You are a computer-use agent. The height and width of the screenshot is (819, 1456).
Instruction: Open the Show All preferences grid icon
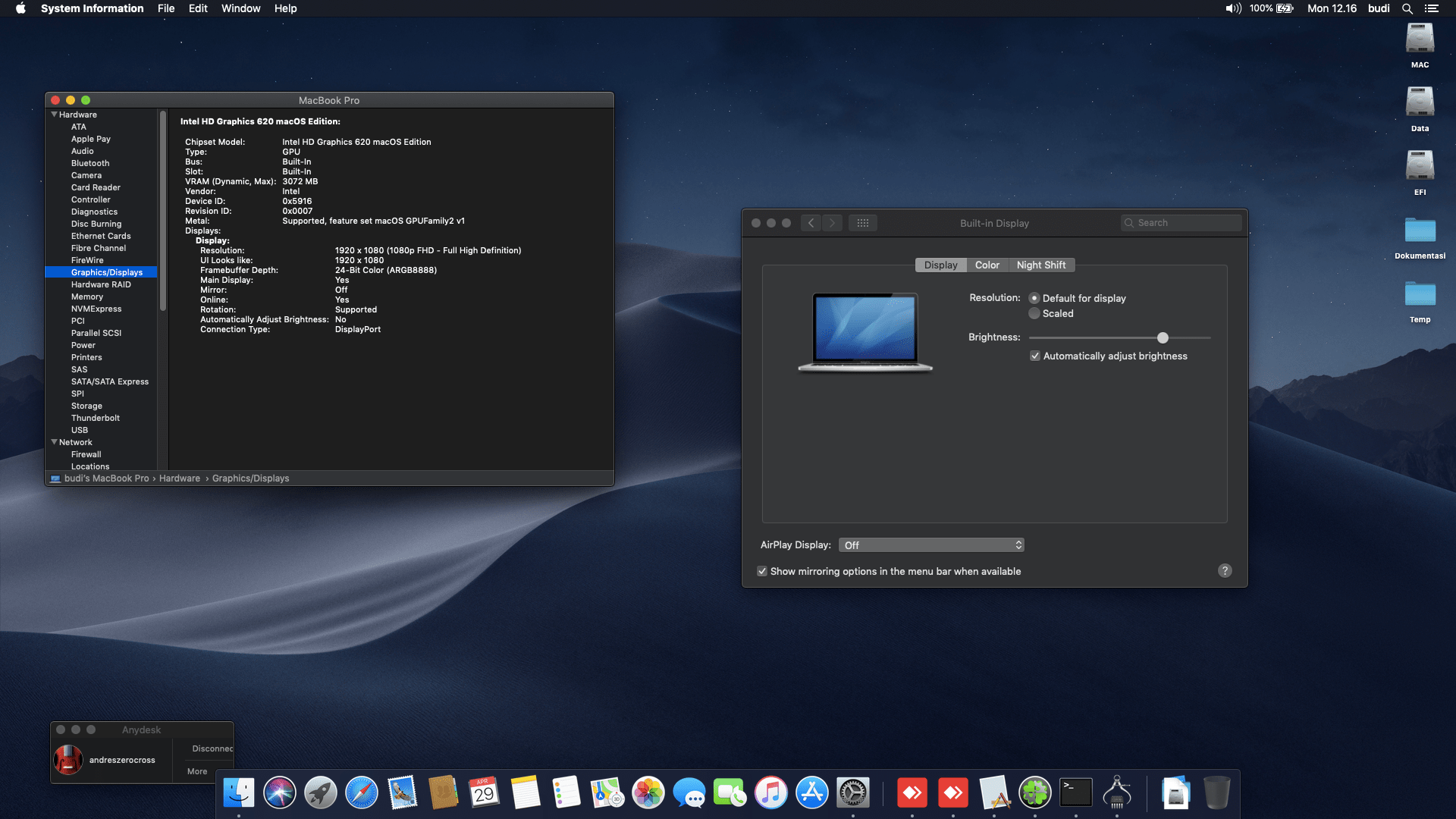(863, 222)
